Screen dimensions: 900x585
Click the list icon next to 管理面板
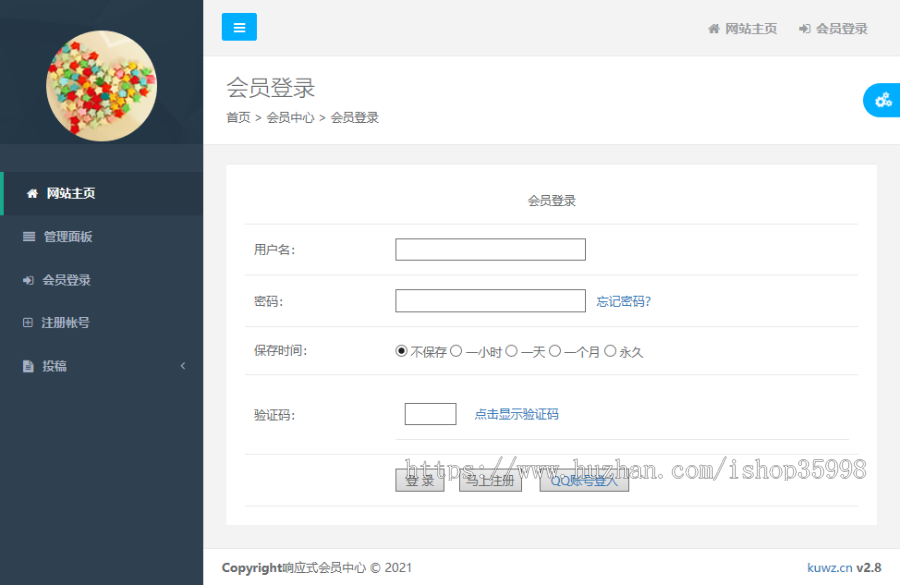tap(28, 237)
